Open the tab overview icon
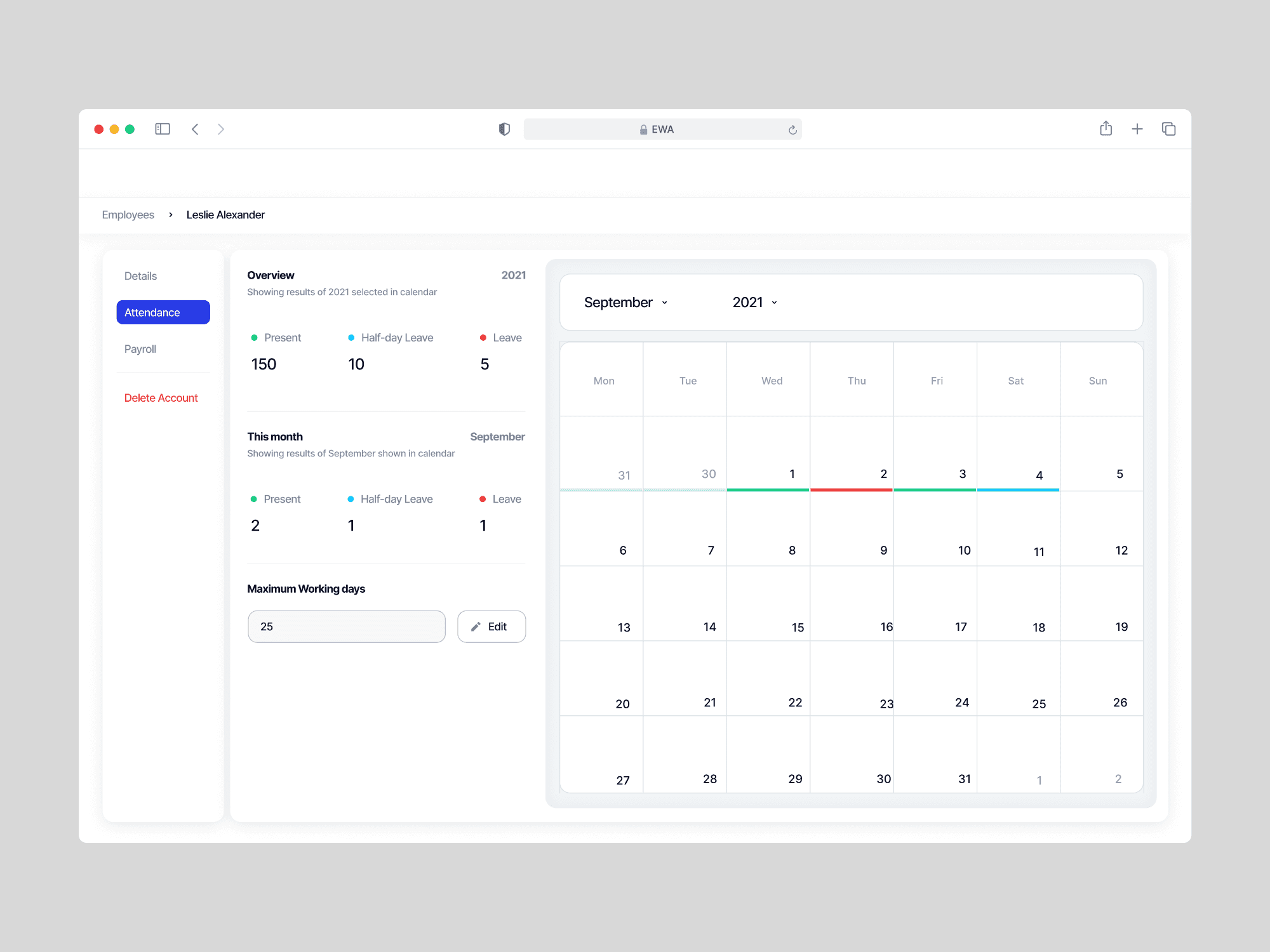 click(x=1168, y=129)
